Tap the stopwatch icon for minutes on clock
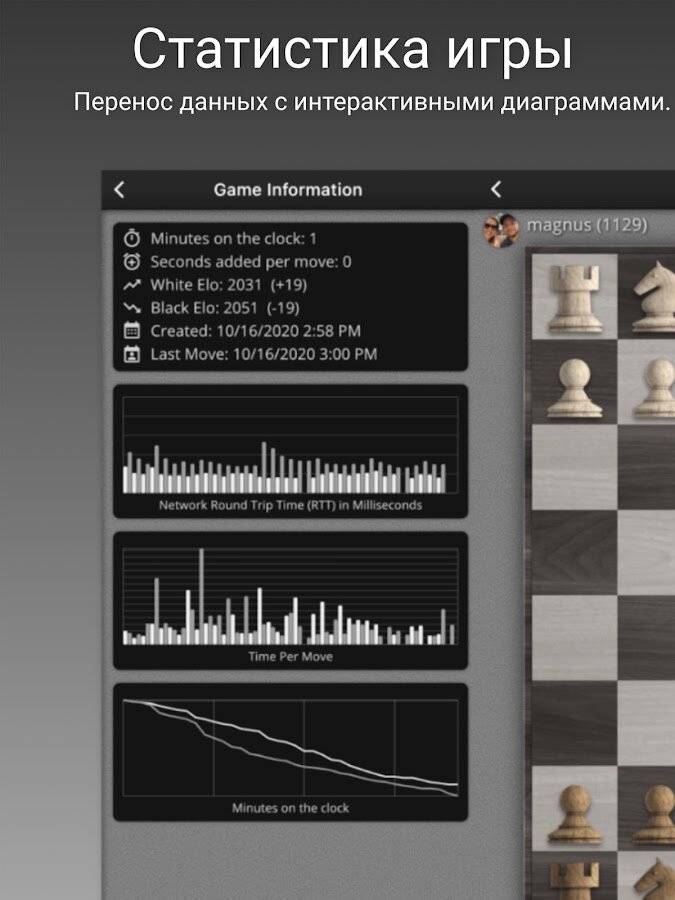675x900 pixels. (132, 239)
